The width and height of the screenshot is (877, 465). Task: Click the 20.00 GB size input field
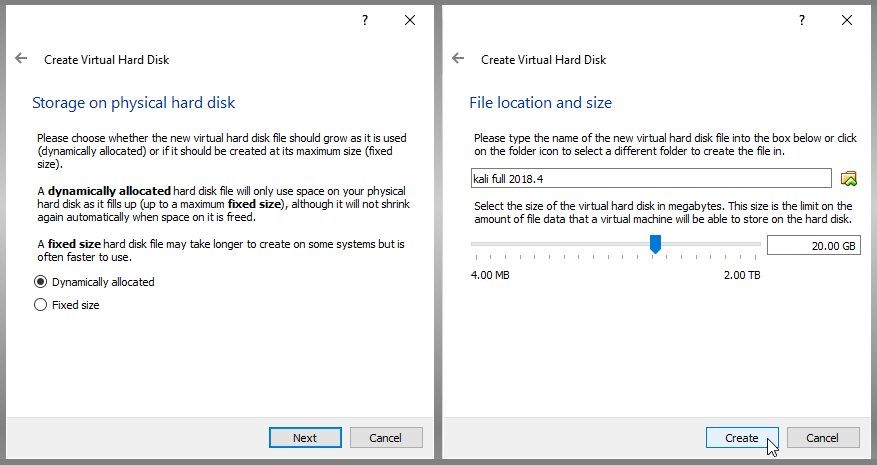813,246
